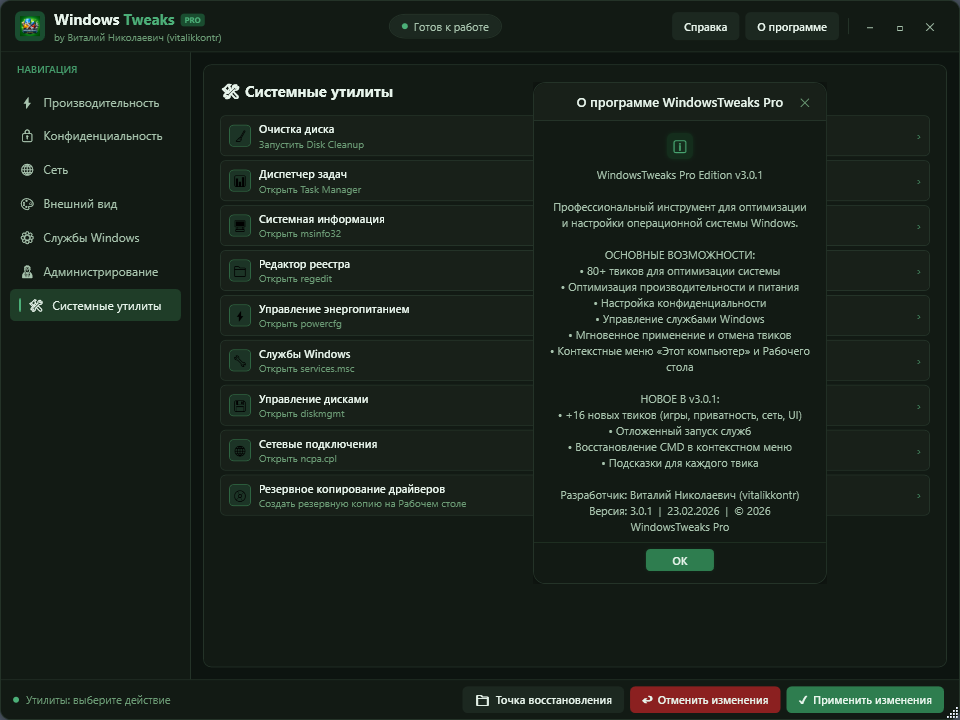960x720 pixels.
Task: Click the admin icon beside Администрирование
Action: pos(27,272)
